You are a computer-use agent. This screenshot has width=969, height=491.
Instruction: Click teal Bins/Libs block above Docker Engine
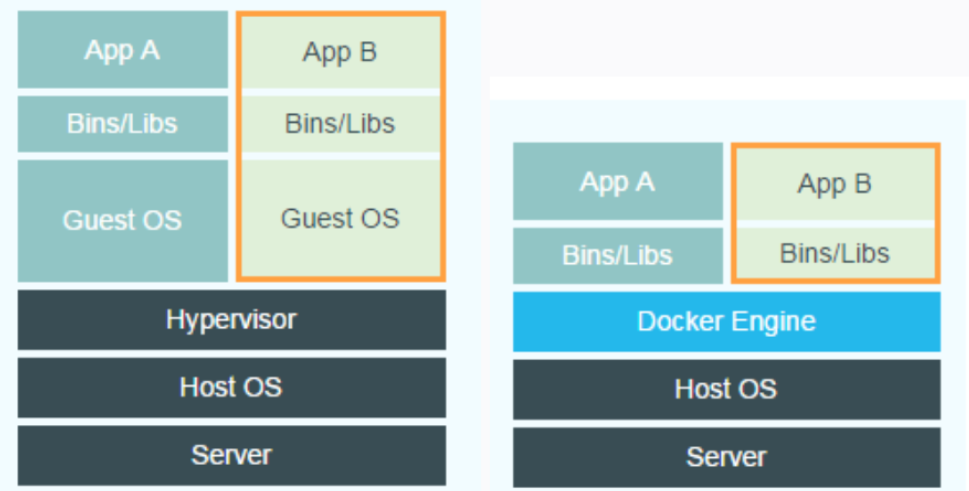(617, 255)
